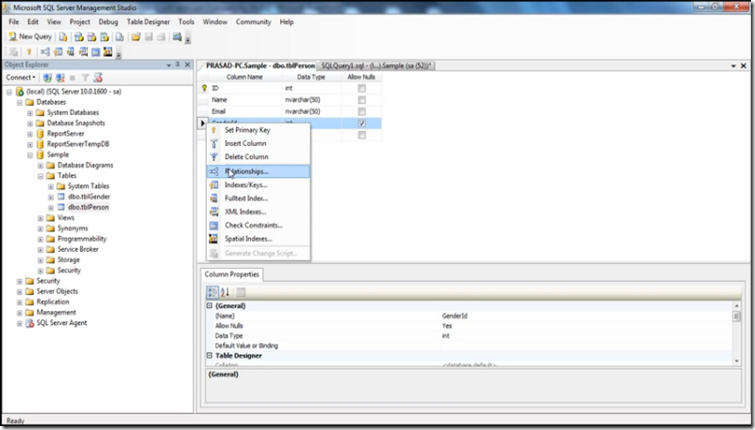Click the Analysis Services DMX Query icon
Screen dimensions: 755x430
click(x=91, y=37)
